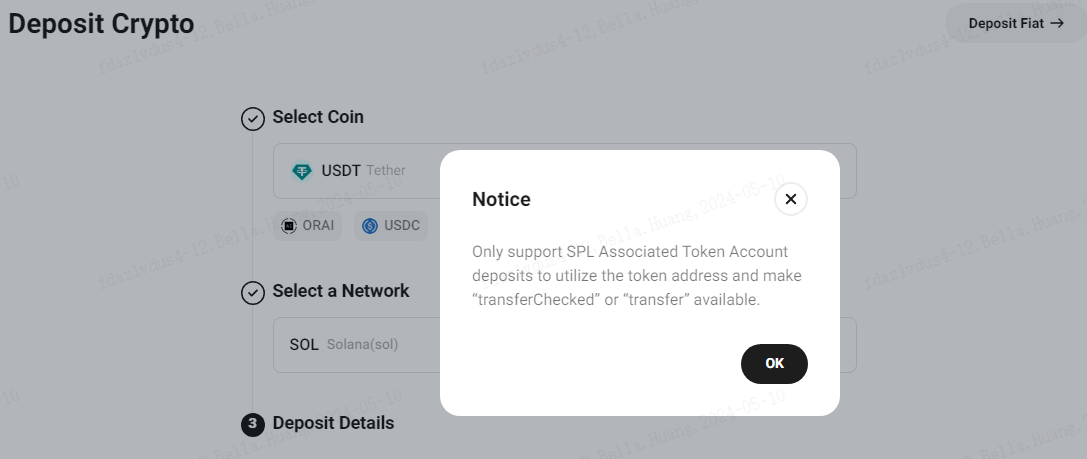1087x459 pixels.
Task: Jump to the Deposit Details step title
Action: point(333,423)
